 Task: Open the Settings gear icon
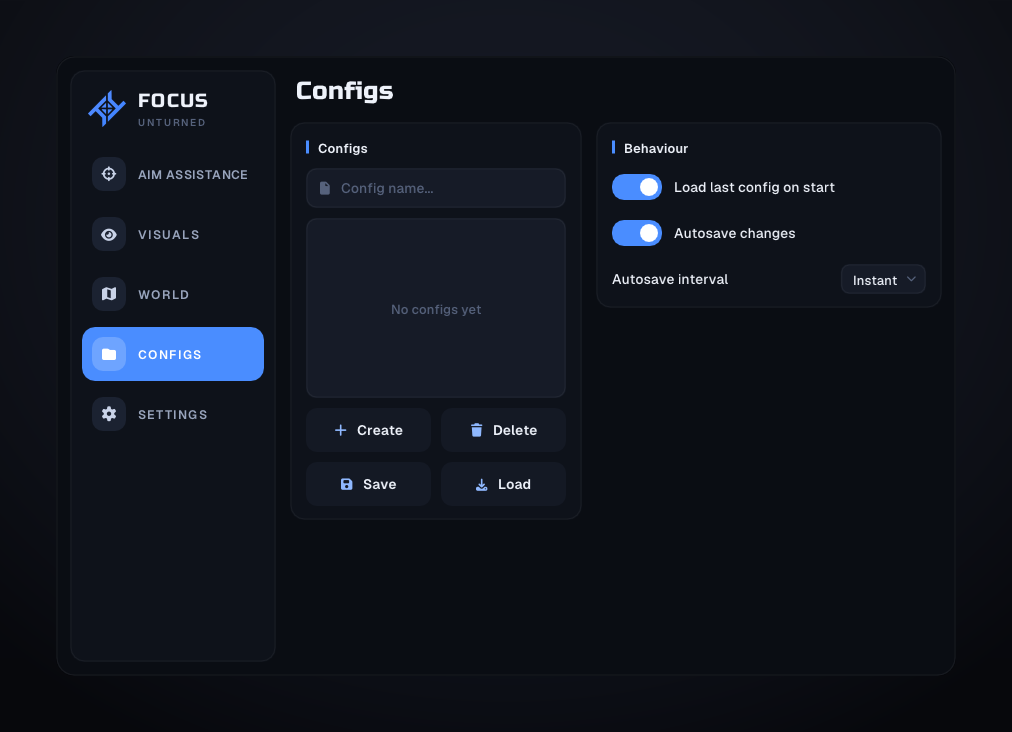[x=109, y=414]
